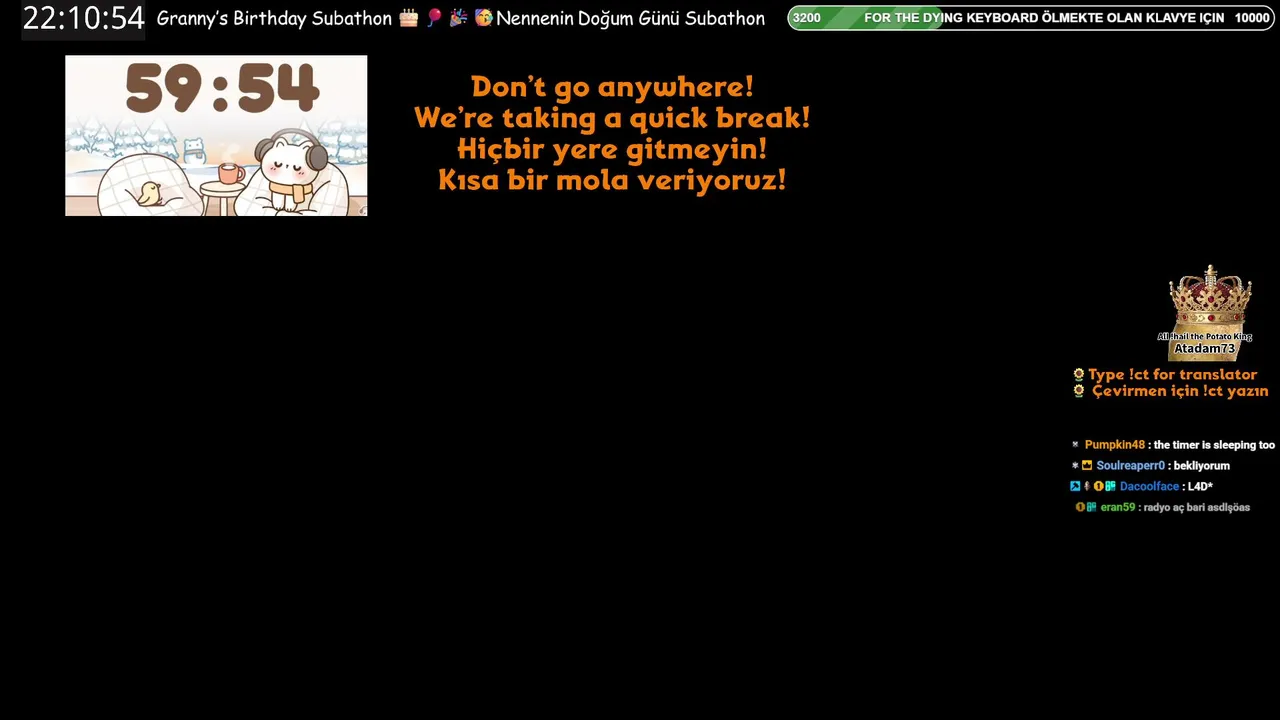Click the party face emoji in stream title

coord(484,18)
